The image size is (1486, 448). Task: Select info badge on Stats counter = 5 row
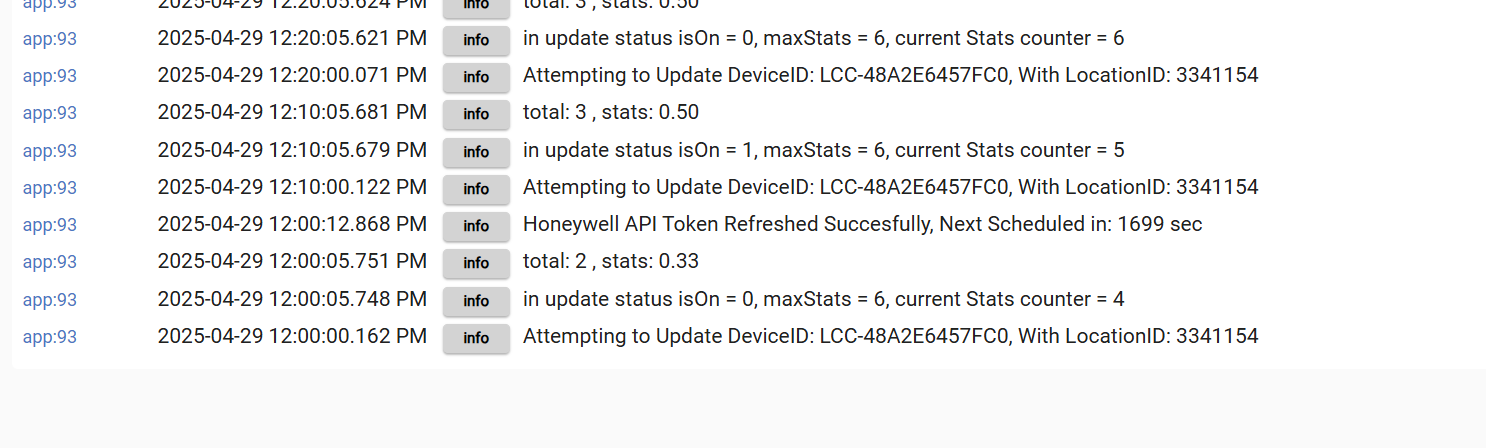tap(476, 152)
